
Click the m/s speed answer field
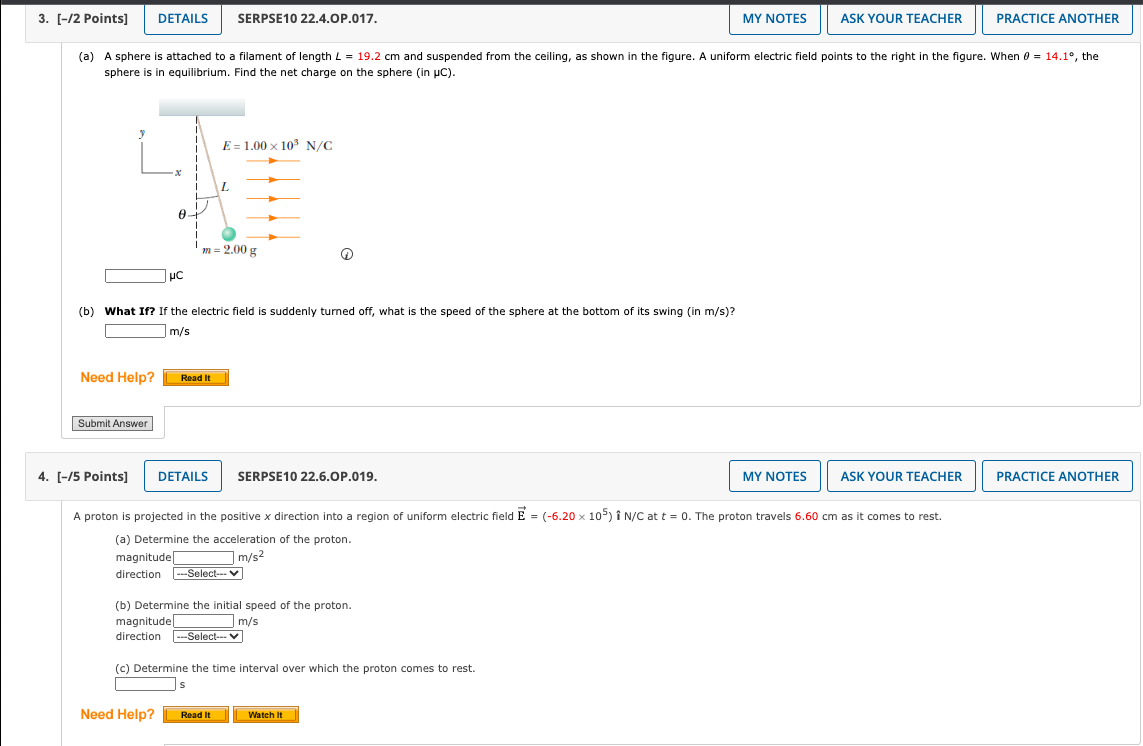[135, 330]
